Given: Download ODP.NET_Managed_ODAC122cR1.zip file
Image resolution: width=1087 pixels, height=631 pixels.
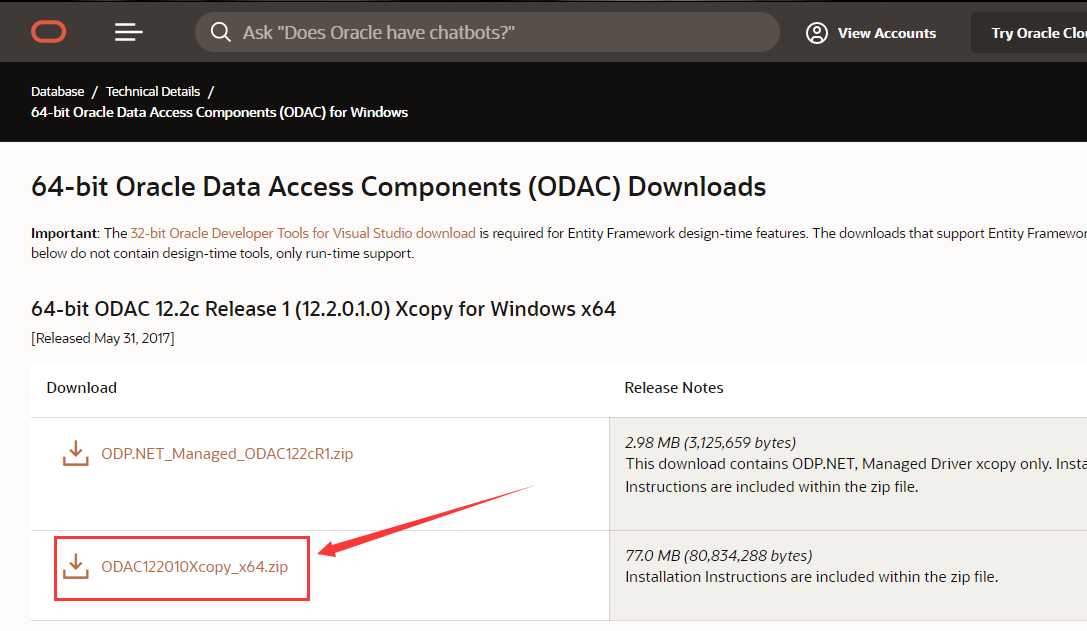Looking at the screenshot, I should tap(227, 453).
